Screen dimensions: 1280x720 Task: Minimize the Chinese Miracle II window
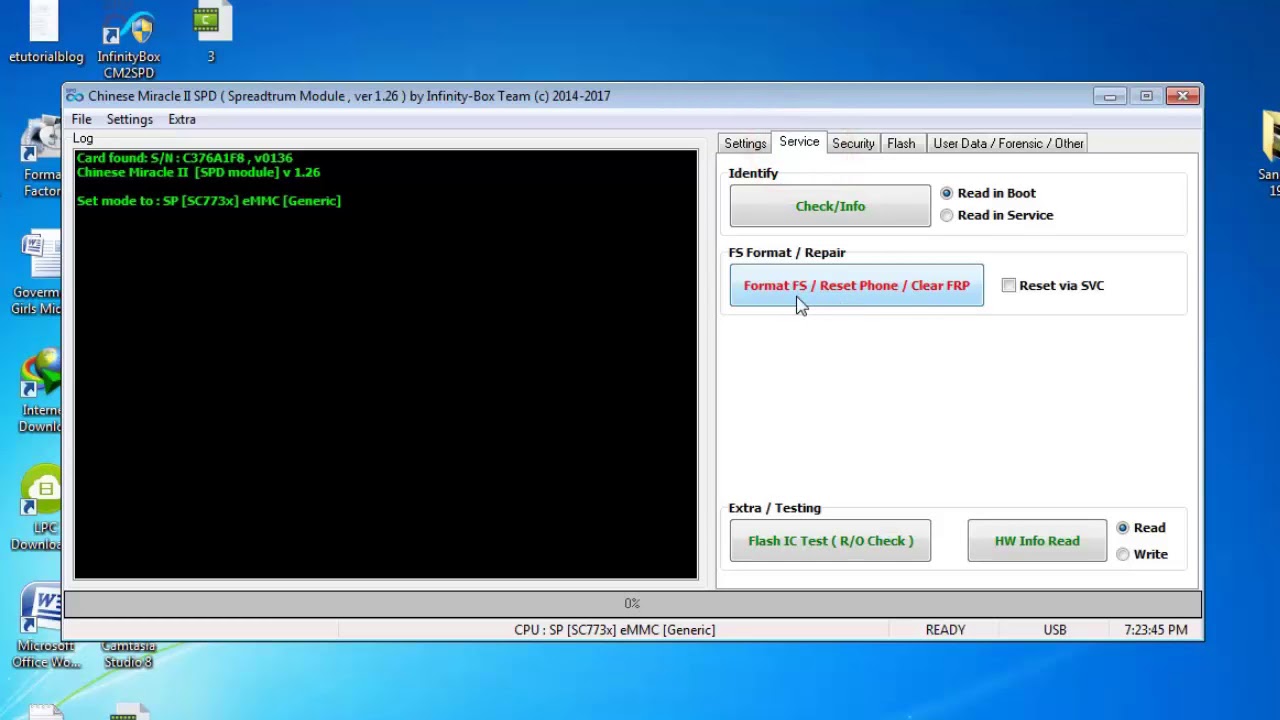coord(1110,96)
